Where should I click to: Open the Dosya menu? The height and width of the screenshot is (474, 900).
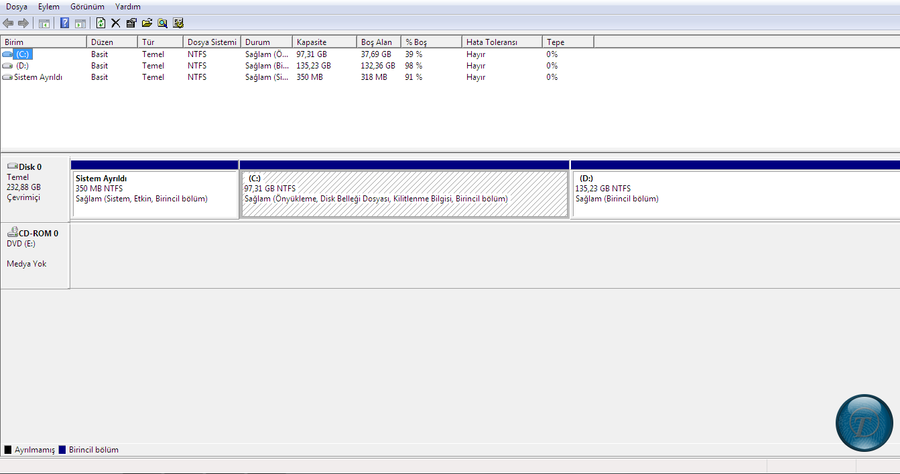(17, 7)
